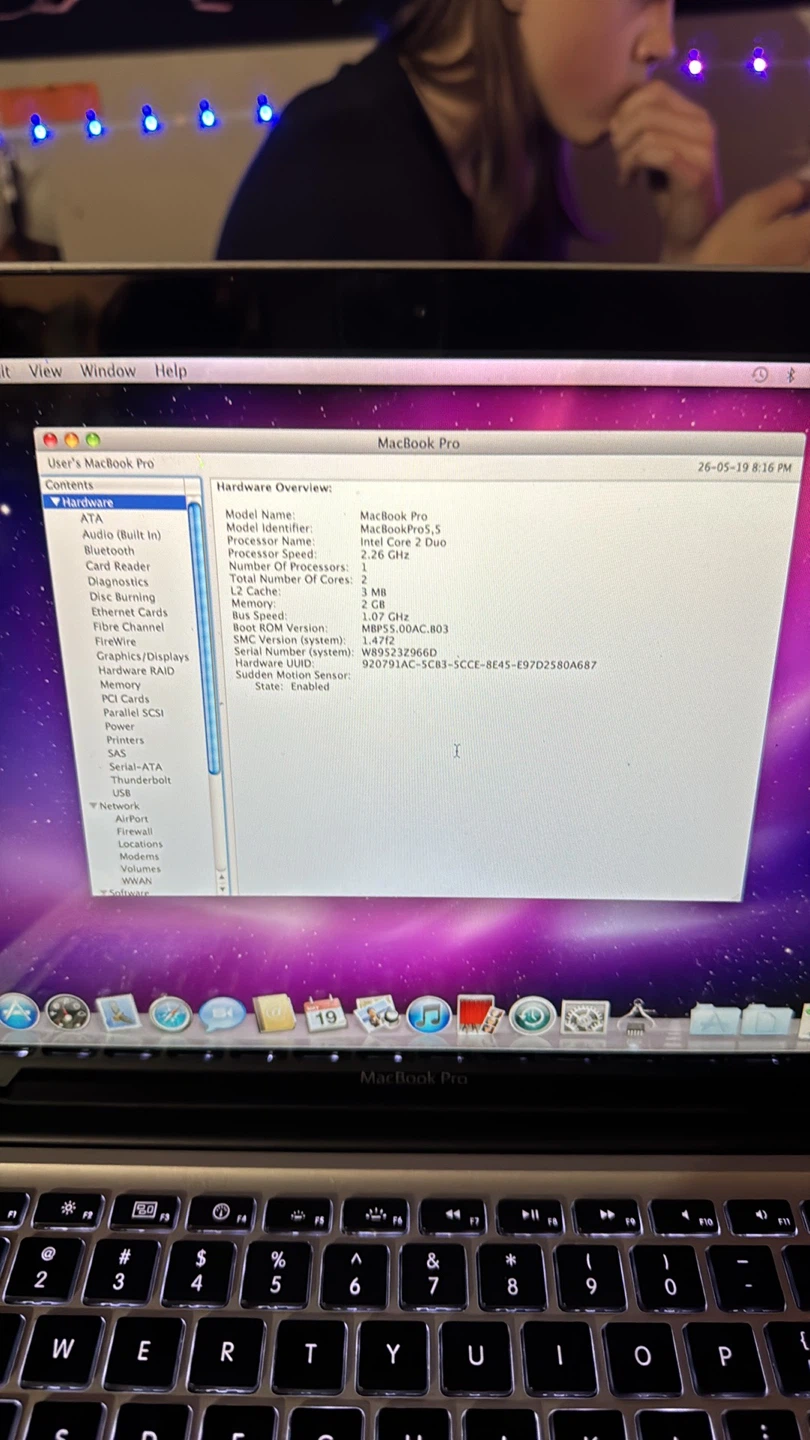810x1440 pixels.
Task: Select Graphics/Displays in the sidebar
Action: [x=142, y=656]
